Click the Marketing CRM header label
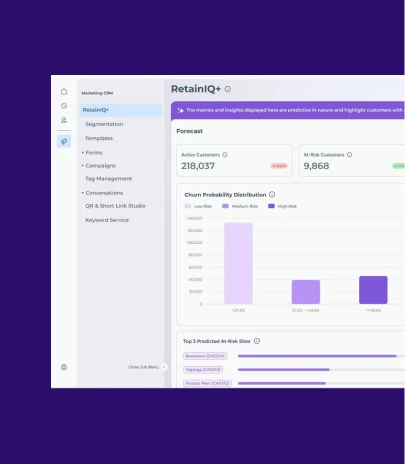Viewport: 405px width, 464px height. pos(97,93)
